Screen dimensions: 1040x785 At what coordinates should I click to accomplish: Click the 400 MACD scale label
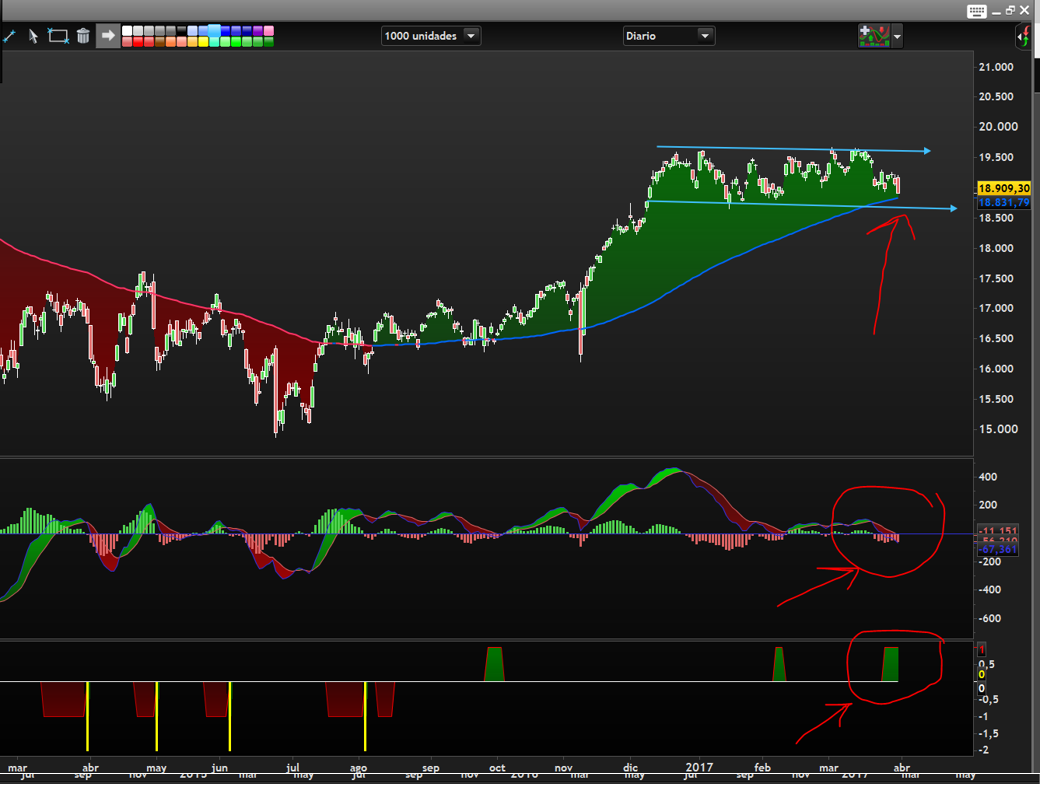pyautogui.click(x=988, y=477)
